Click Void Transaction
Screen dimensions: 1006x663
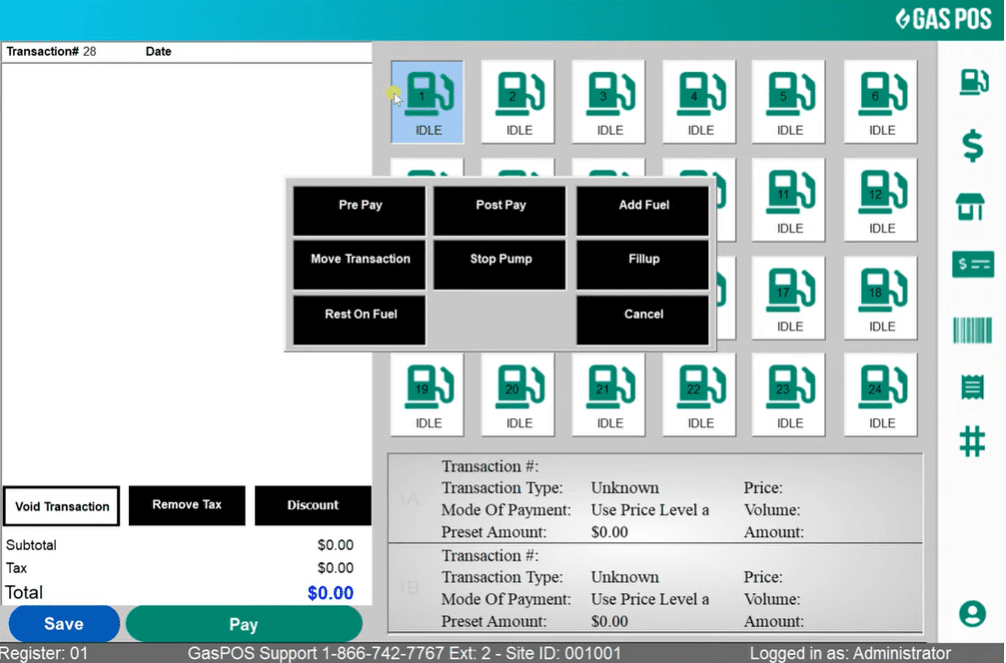[x=61, y=506]
